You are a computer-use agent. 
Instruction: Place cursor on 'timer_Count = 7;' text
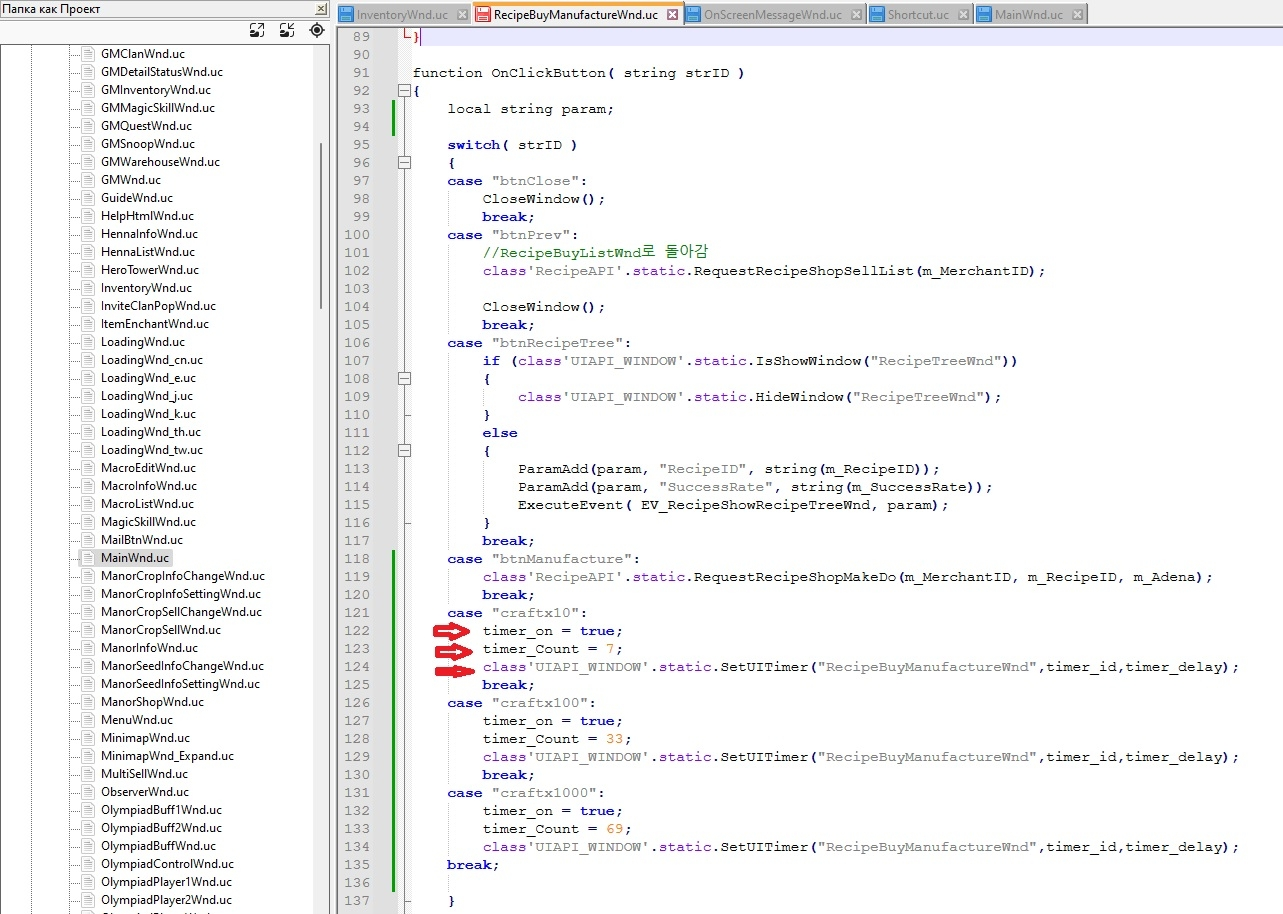[552, 649]
